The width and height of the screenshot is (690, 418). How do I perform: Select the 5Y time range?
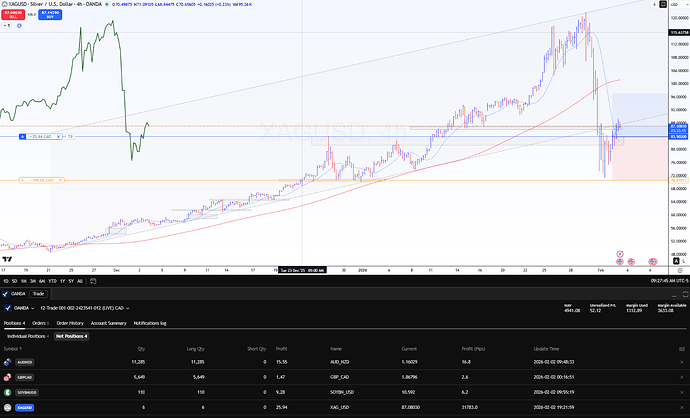point(71,281)
